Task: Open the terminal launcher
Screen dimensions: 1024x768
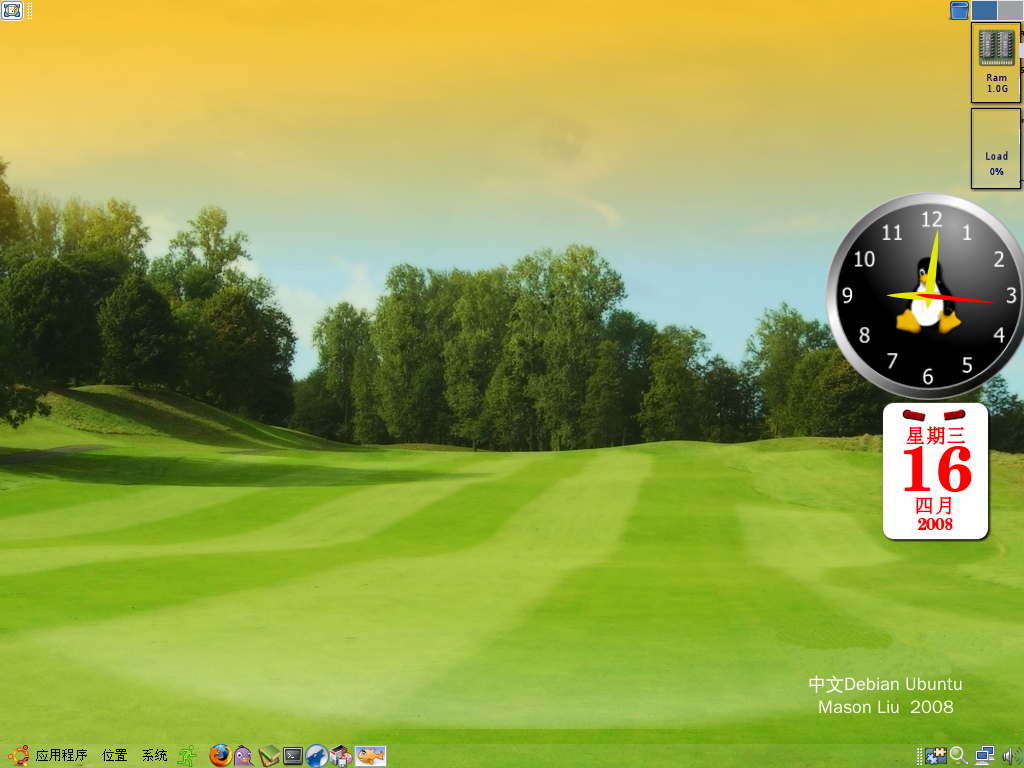Action: pos(293,756)
